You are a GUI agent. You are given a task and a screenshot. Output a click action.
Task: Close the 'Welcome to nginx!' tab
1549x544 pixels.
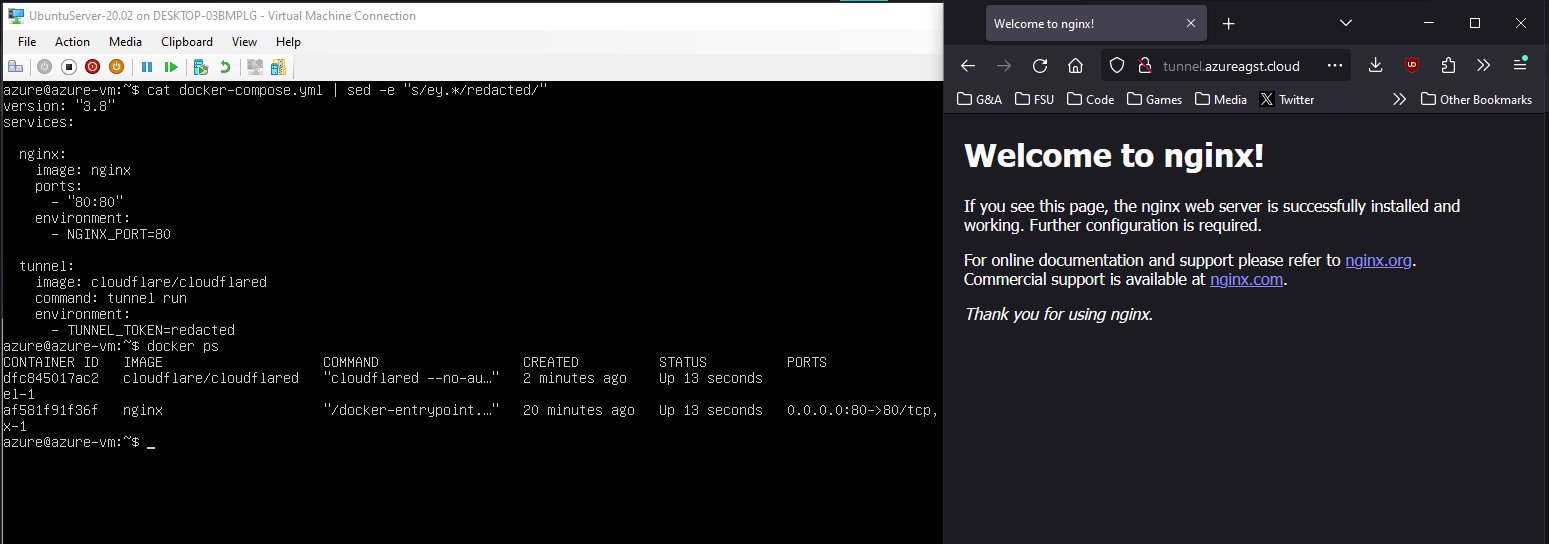1190,23
